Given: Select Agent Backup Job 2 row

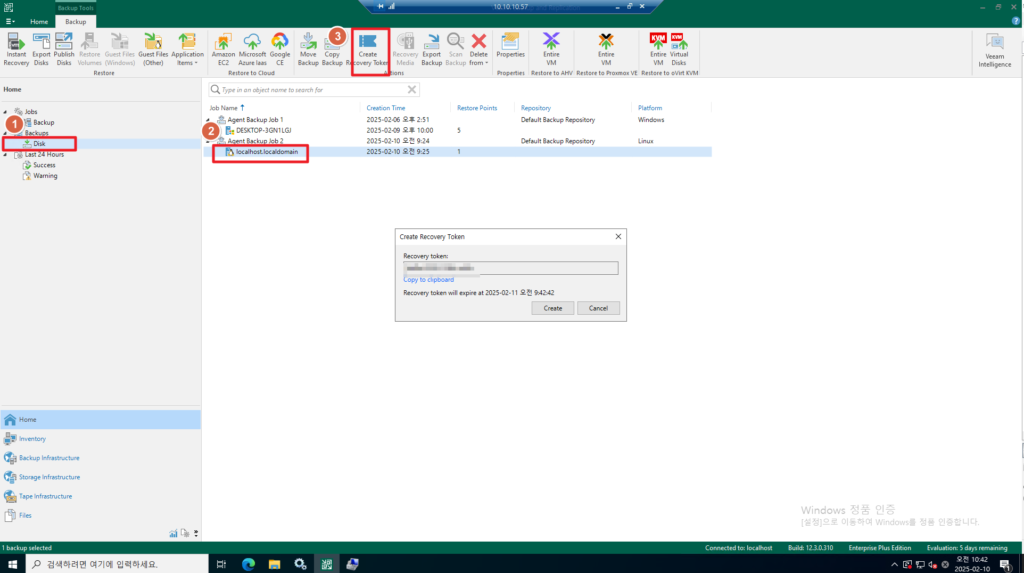Looking at the screenshot, I should pyautogui.click(x=457, y=141).
